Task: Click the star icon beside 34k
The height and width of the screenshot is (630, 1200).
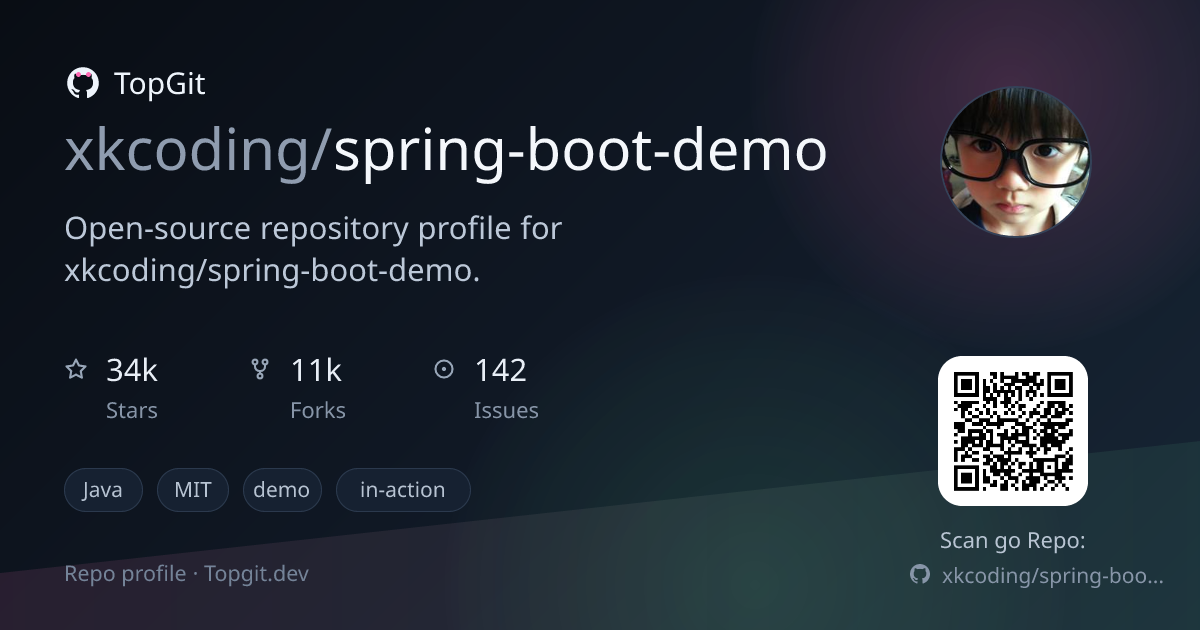Action: click(x=76, y=370)
